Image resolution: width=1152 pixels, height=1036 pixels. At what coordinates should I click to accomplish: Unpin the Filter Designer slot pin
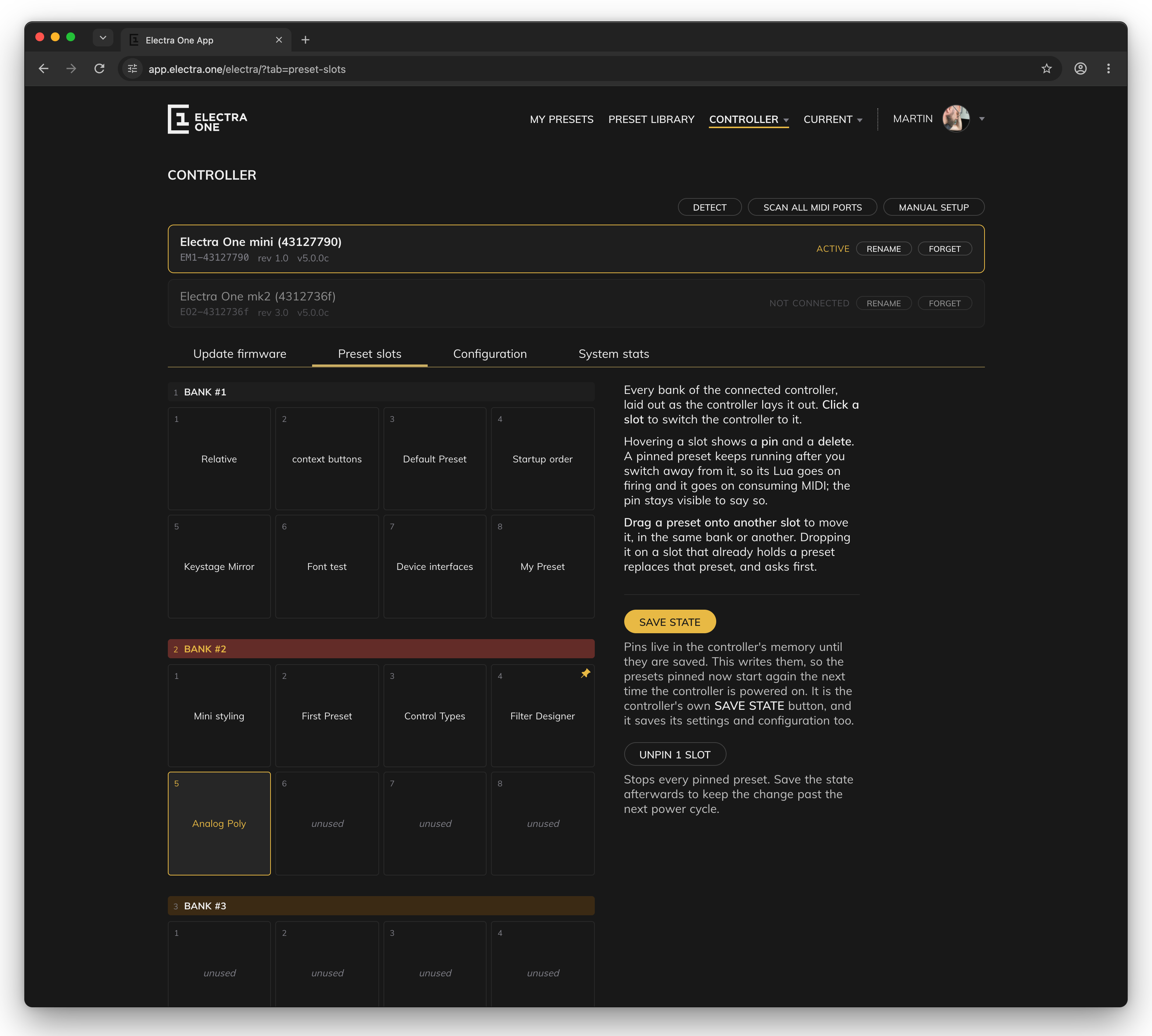(585, 673)
